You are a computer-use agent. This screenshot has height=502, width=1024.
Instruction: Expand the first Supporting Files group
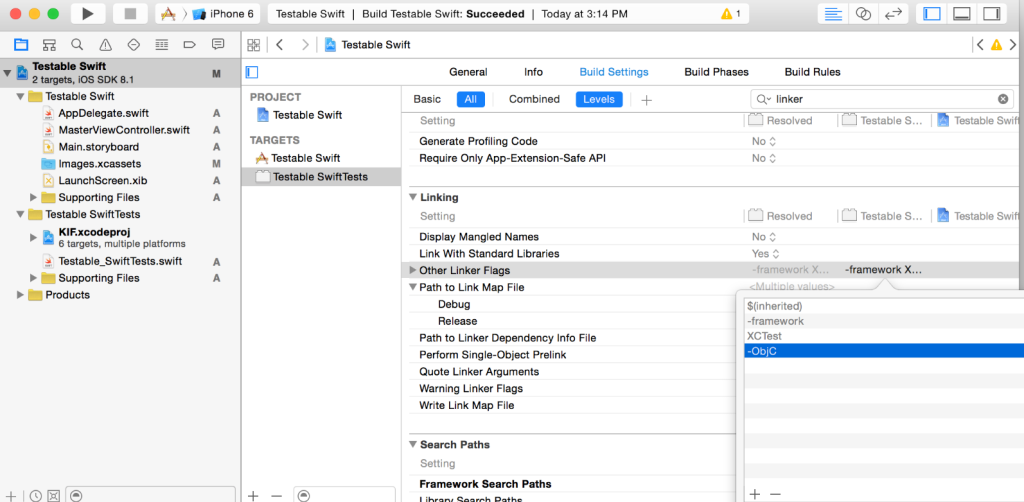[34, 197]
